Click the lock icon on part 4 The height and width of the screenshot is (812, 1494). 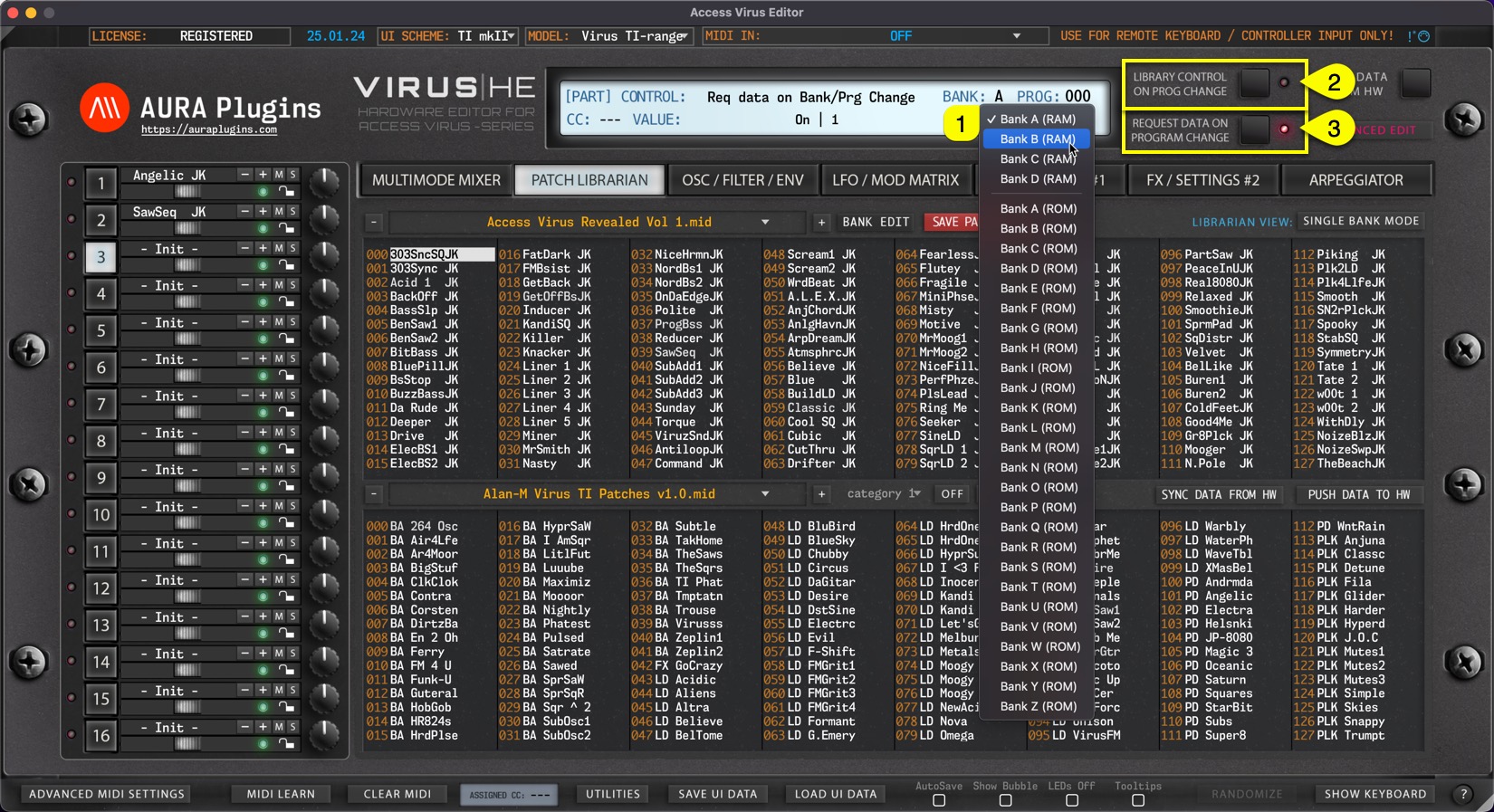click(x=286, y=302)
